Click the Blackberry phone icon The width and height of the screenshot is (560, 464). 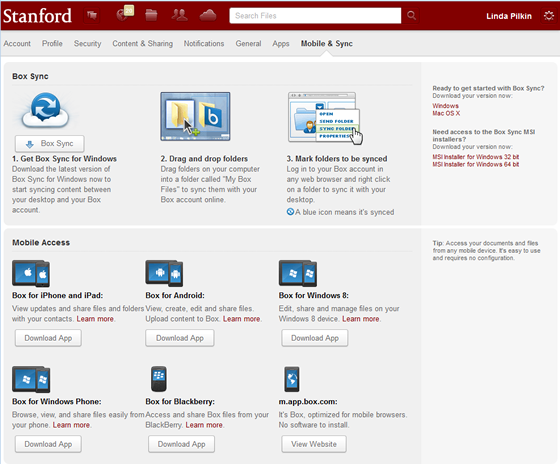pos(159,379)
